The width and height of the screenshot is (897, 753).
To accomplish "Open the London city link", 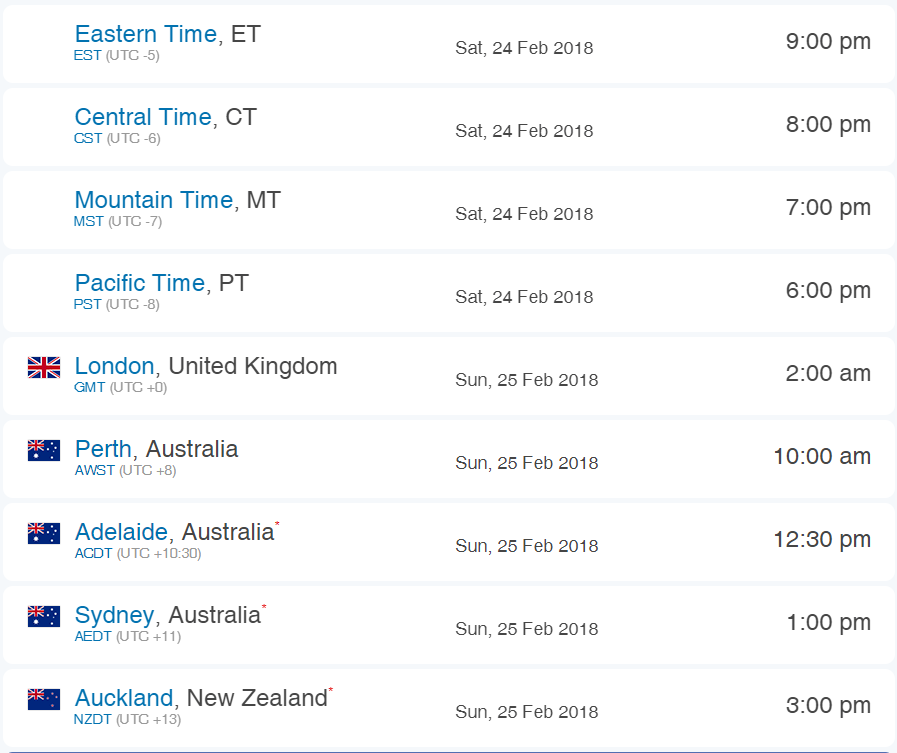I will (114, 366).
